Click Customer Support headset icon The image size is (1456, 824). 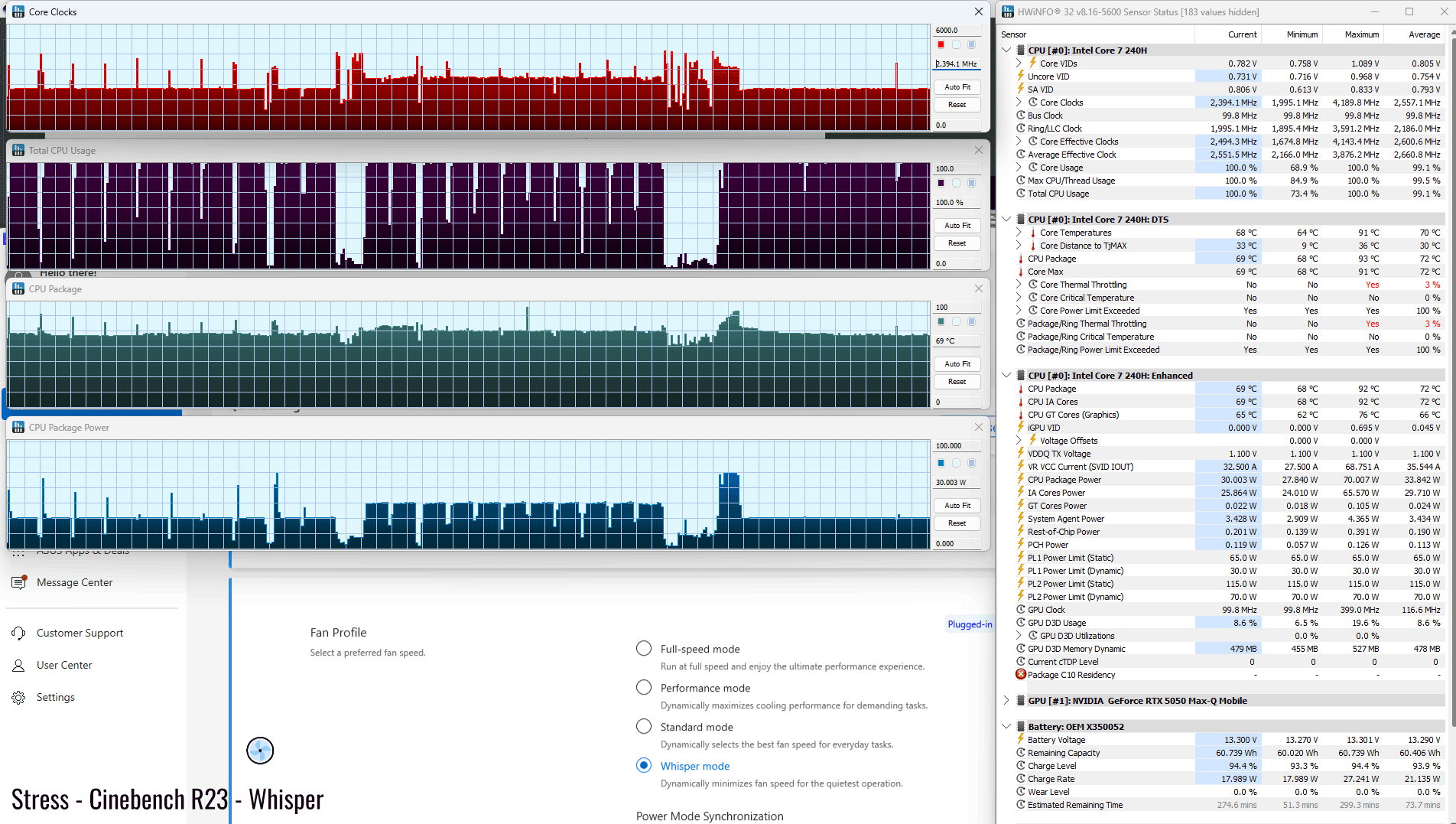19,633
